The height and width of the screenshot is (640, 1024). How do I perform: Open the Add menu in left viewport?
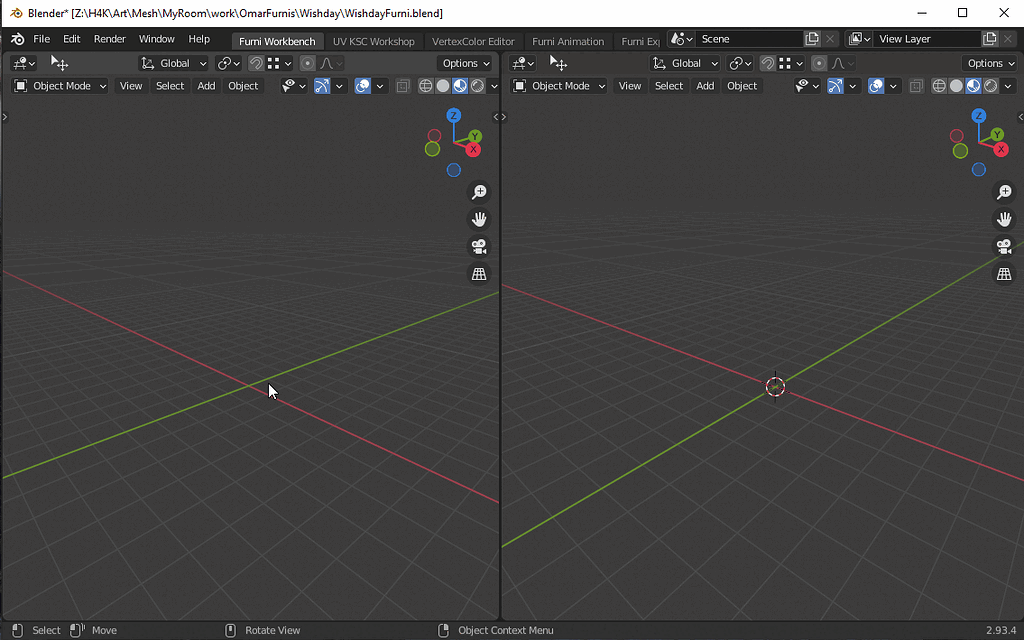coord(206,86)
